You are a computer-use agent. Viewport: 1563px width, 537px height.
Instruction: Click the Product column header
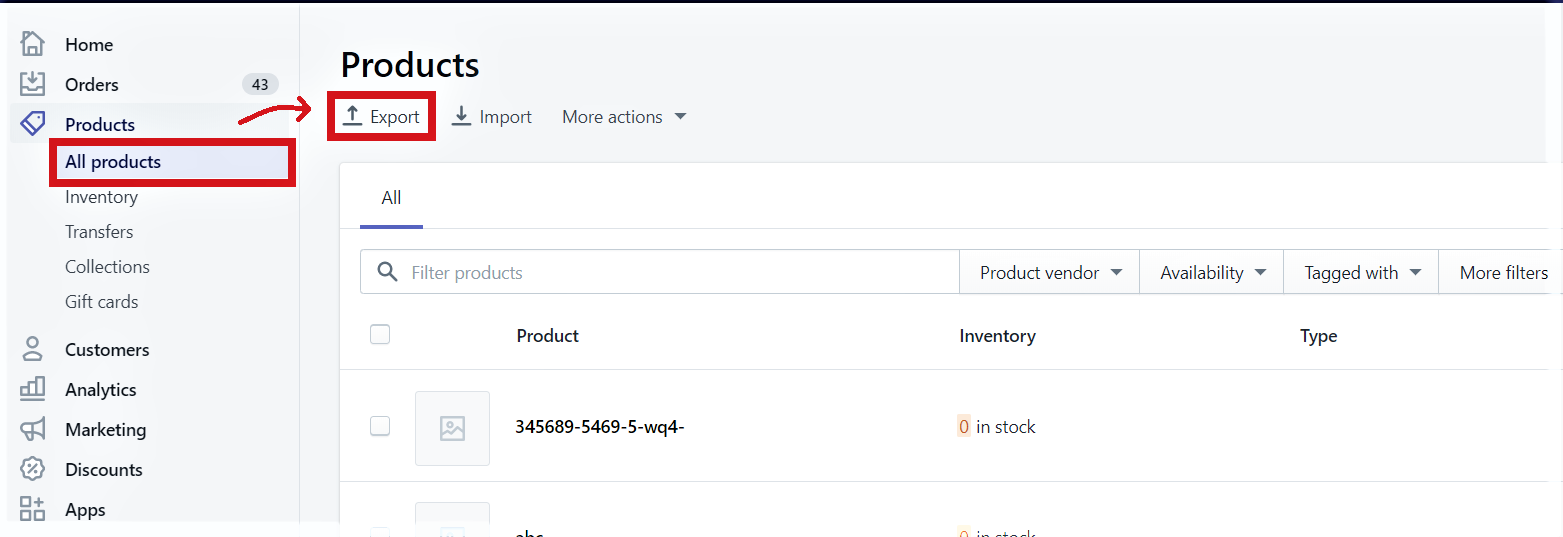pos(548,336)
